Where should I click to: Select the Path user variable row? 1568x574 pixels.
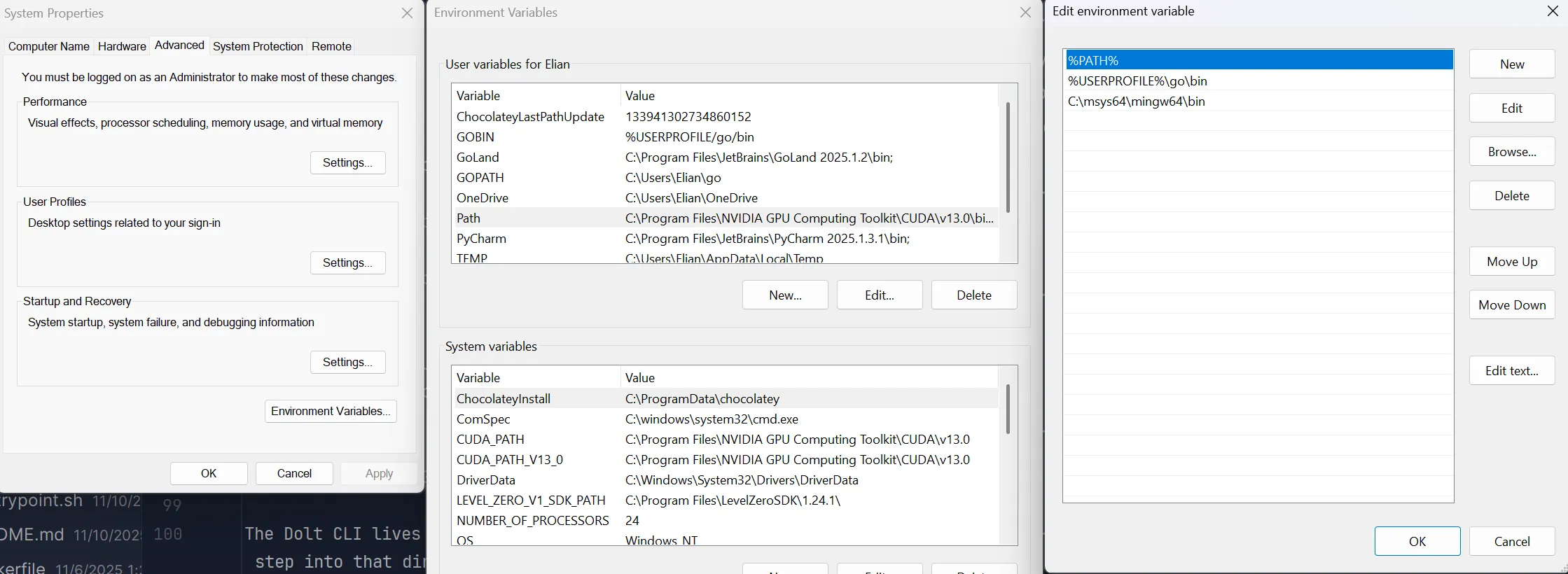[x=725, y=218]
